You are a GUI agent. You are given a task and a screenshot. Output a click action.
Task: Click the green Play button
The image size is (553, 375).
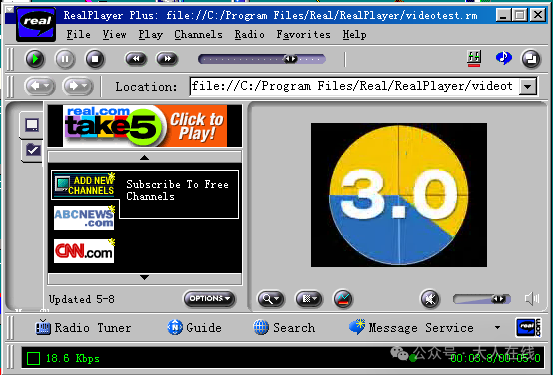35,59
